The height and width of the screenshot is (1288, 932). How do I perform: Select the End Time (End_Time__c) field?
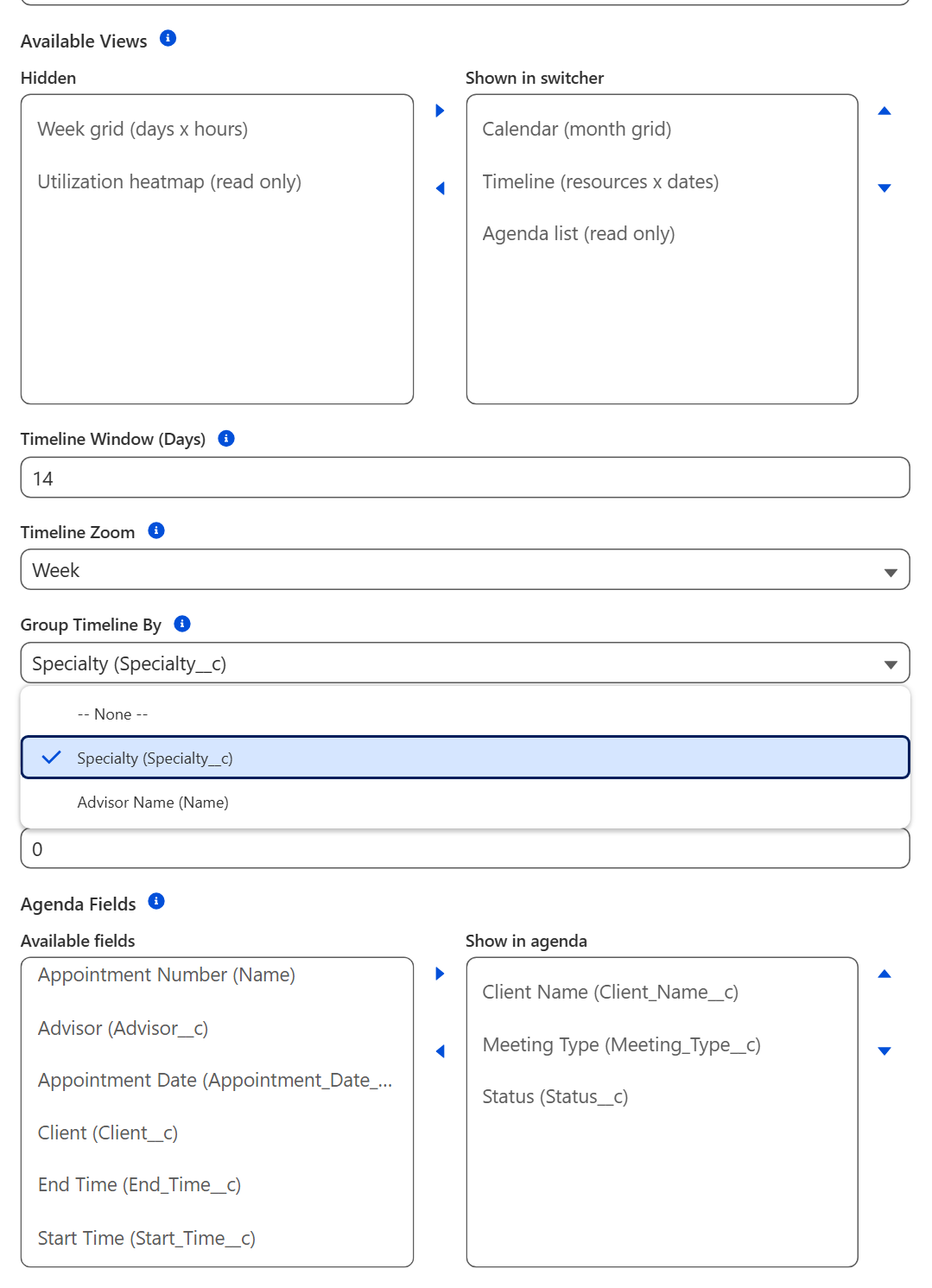coord(217,1184)
